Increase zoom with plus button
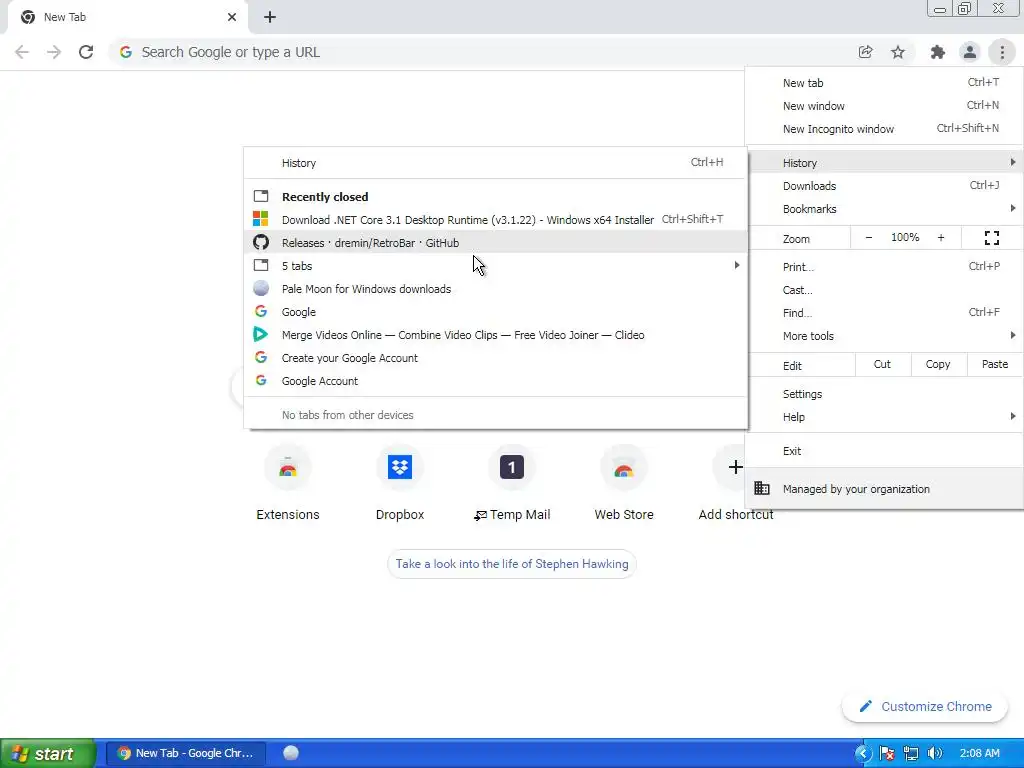The image size is (1024, 768). [x=940, y=238]
